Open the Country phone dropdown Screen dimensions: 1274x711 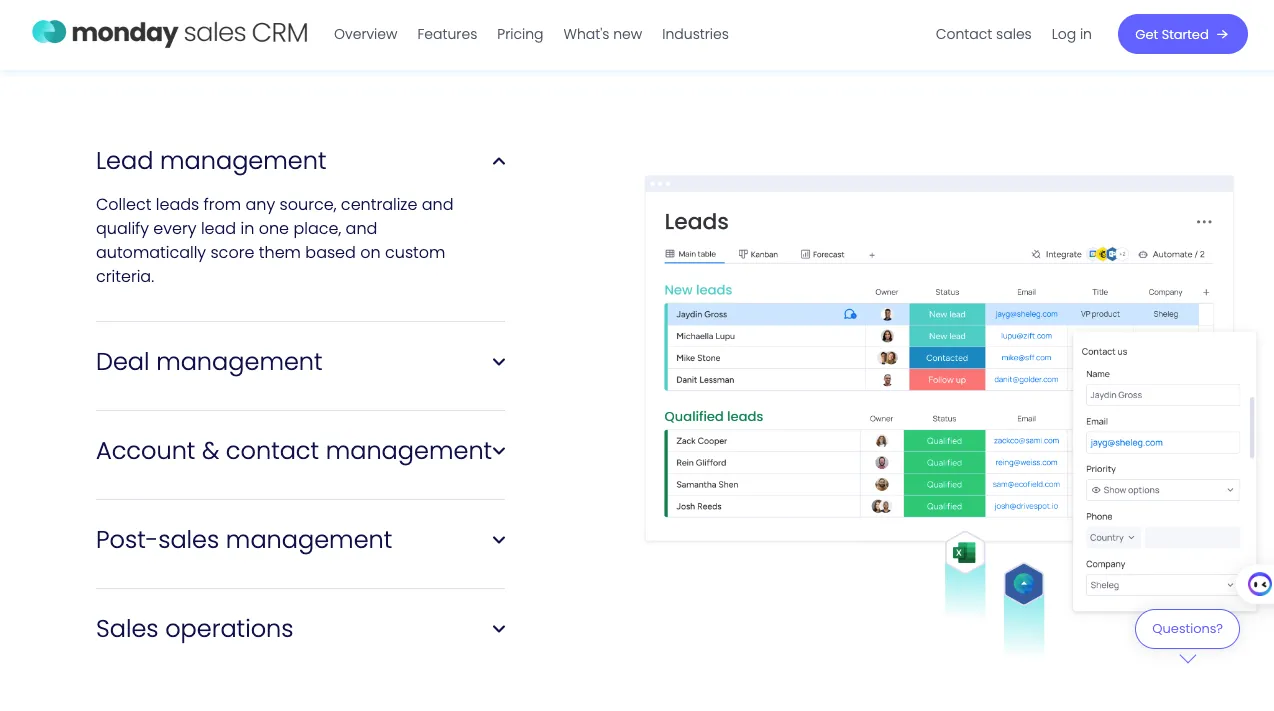tap(1112, 538)
